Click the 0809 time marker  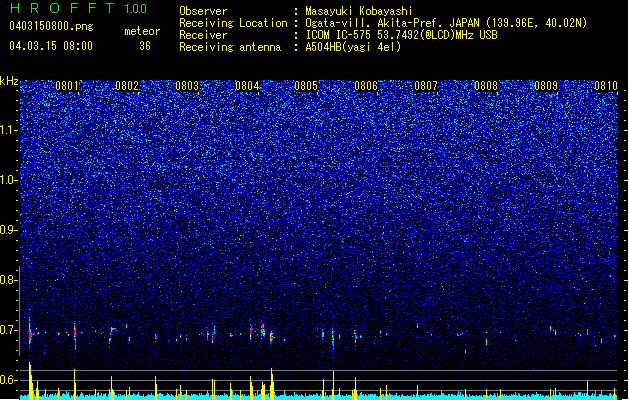click(x=546, y=86)
